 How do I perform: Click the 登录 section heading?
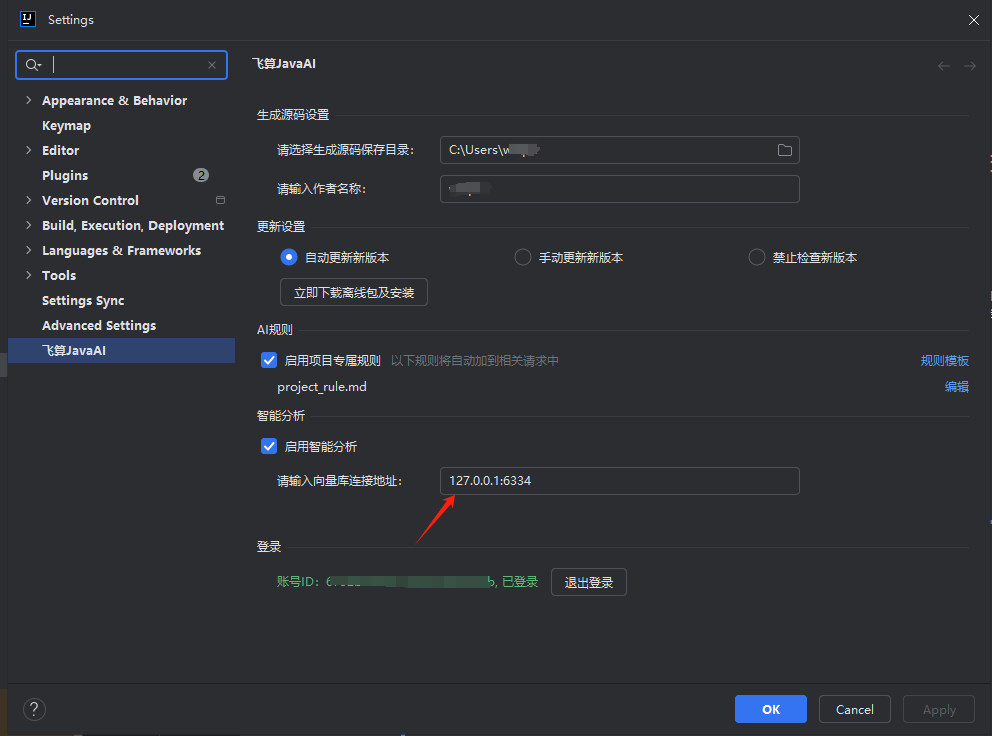click(x=269, y=547)
